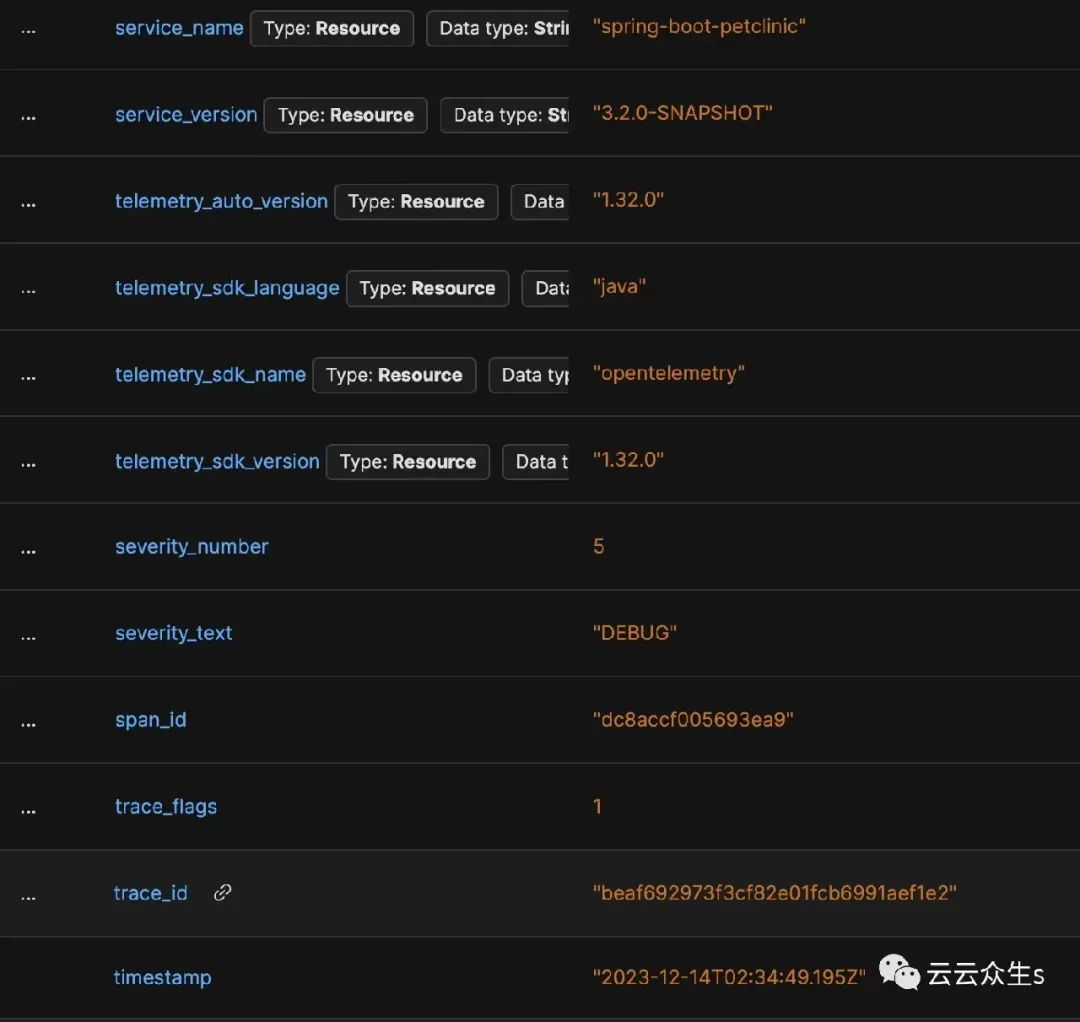Select the trace_id value beaf692973f3cf82e01fcb6991aef1e2
This screenshot has width=1080, height=1022.
tap(774, 893)
